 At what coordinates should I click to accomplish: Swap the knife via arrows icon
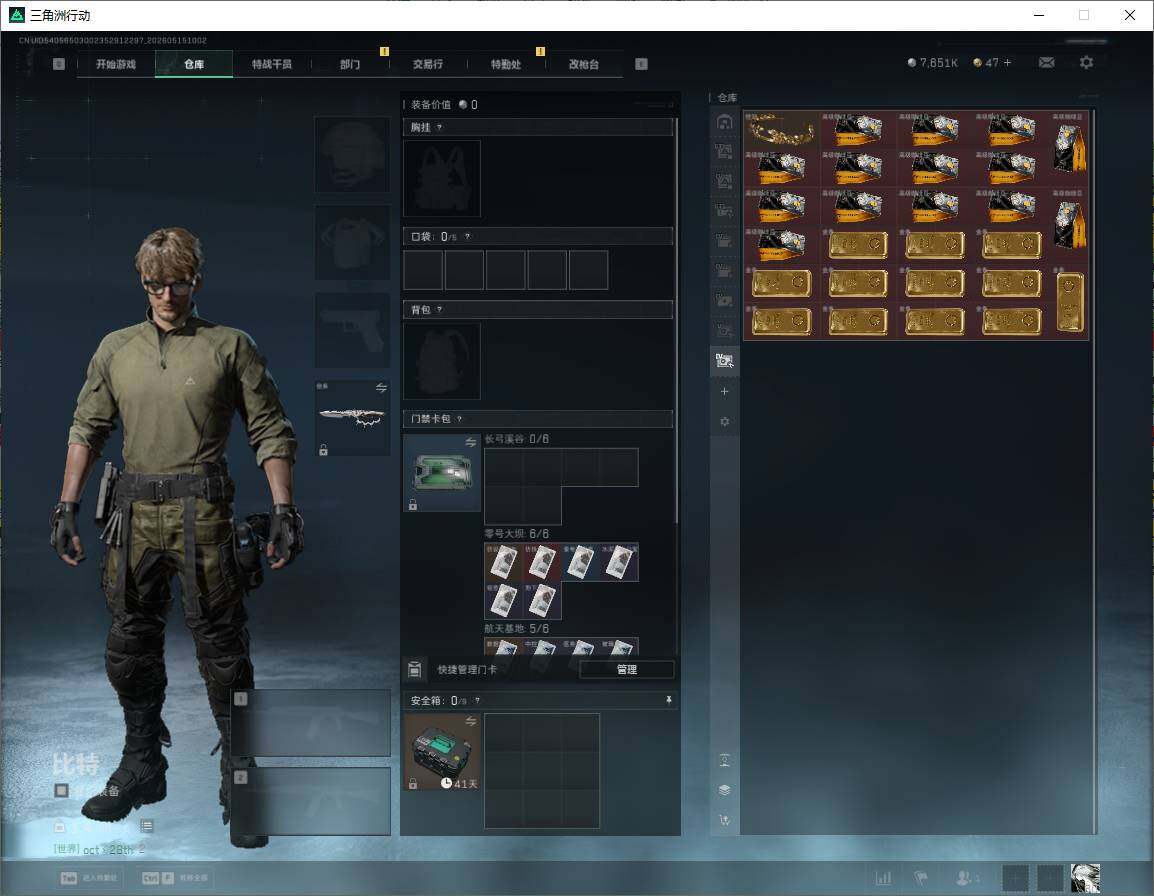[x=381, y=388]
